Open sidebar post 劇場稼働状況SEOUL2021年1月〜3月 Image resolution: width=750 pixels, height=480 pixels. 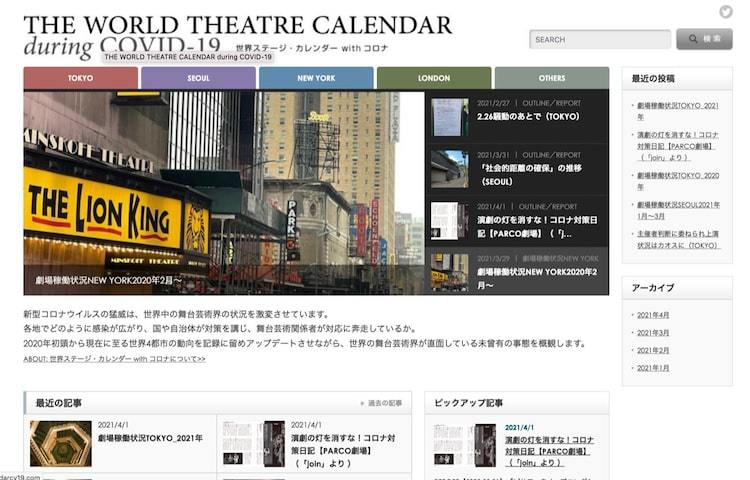point(678,210)
